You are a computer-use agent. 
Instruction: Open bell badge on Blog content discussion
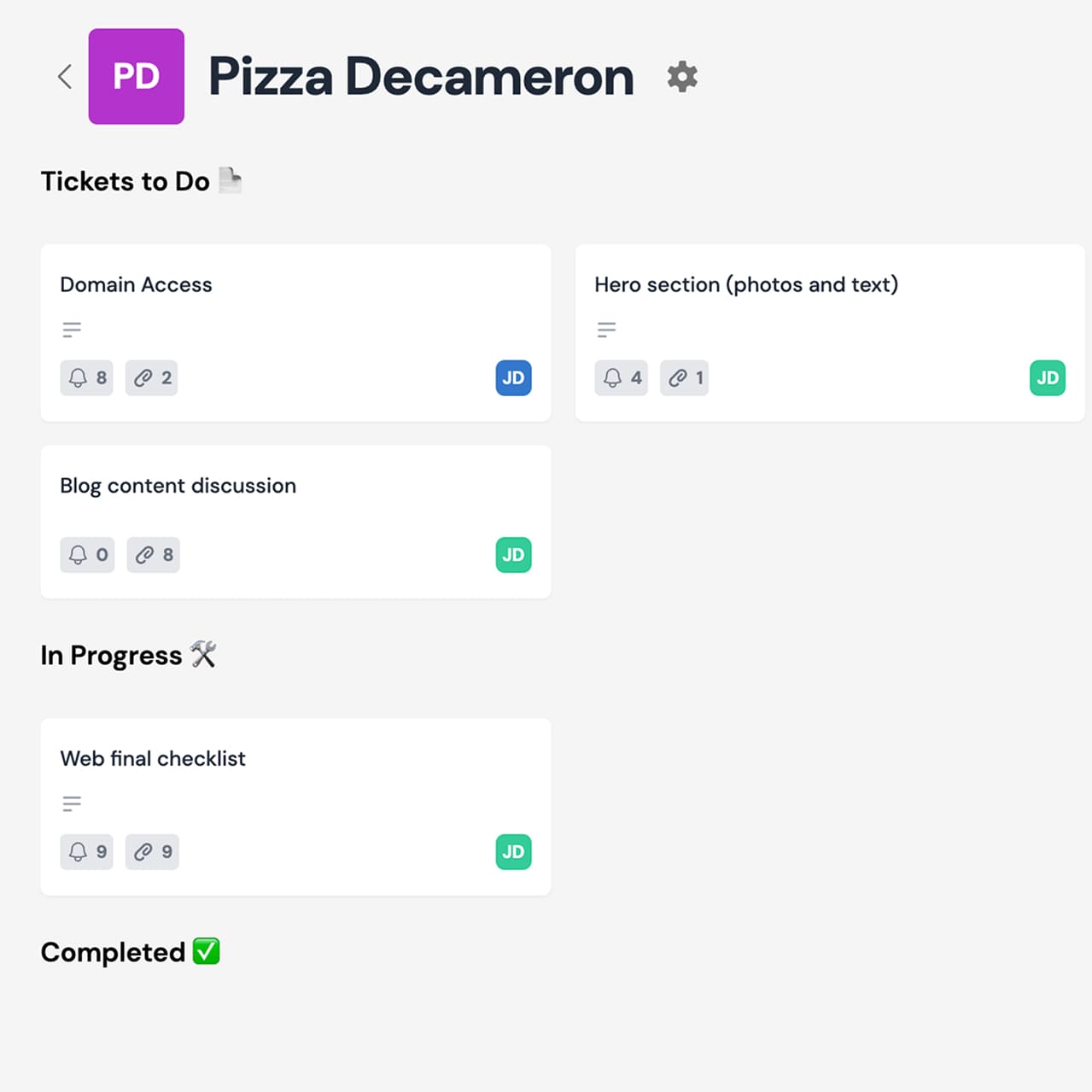pos(87,555)
